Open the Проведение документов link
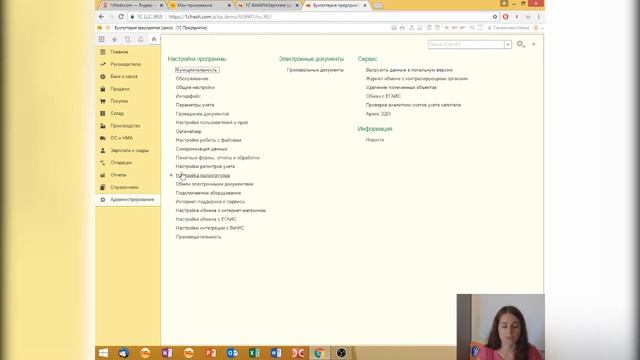 tap(202, 113)
